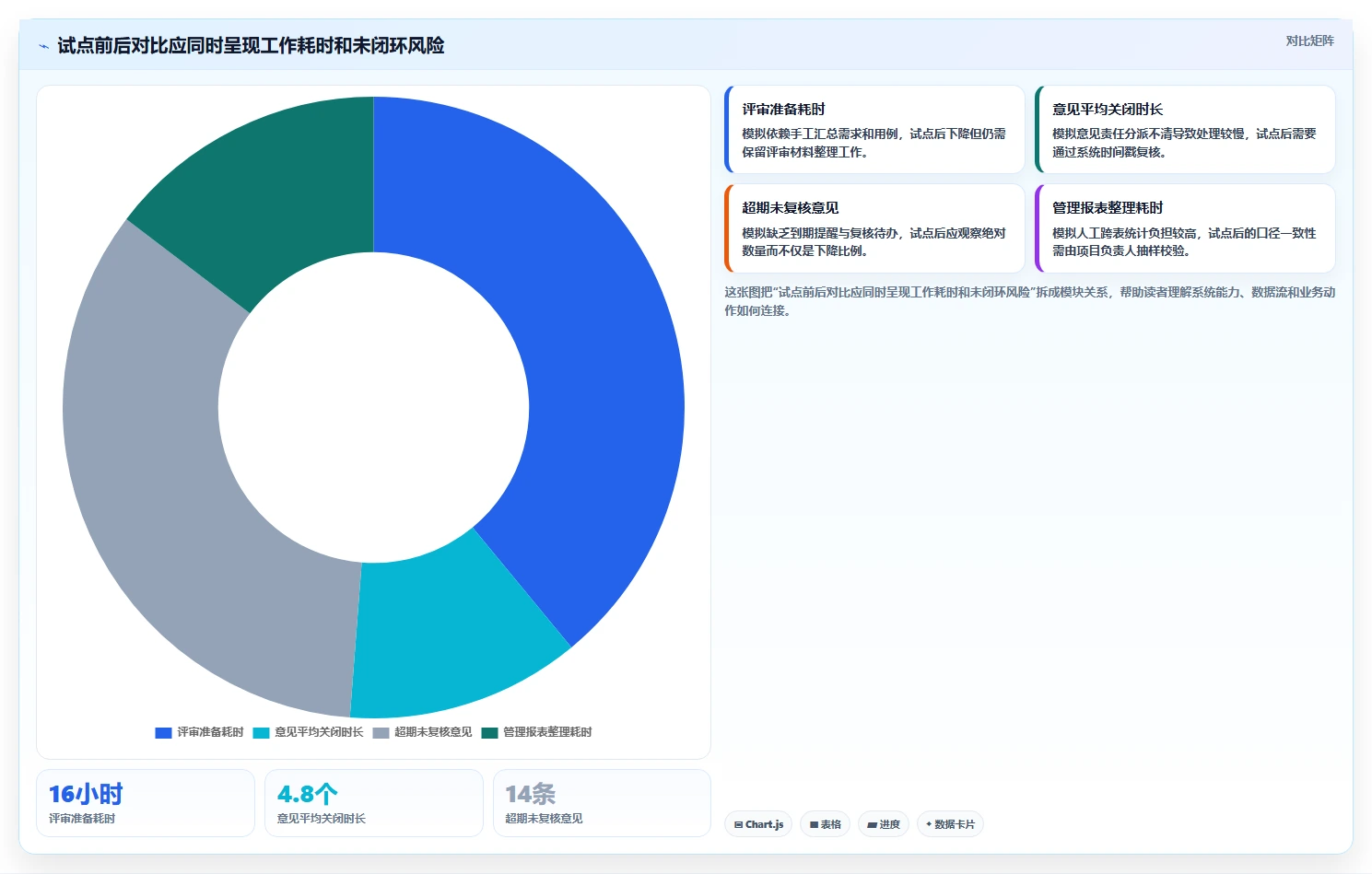
Task: Open the 管理报表整理耗时 description card
Action: (x=1185, y=228)
